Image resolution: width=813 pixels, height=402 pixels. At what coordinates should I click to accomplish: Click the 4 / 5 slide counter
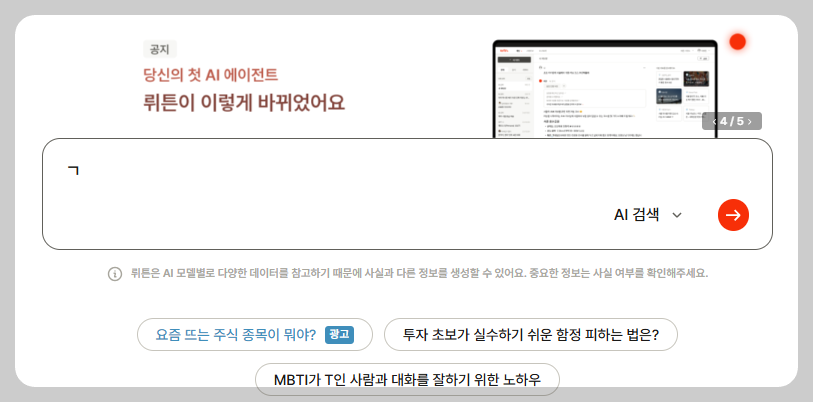732,121
